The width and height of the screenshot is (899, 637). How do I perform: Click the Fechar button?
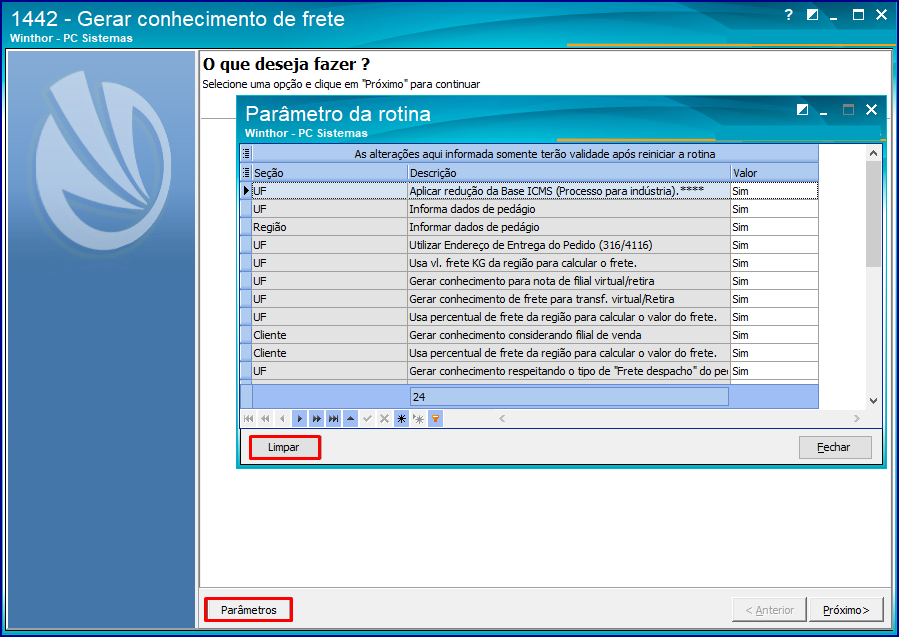[835, 447]
